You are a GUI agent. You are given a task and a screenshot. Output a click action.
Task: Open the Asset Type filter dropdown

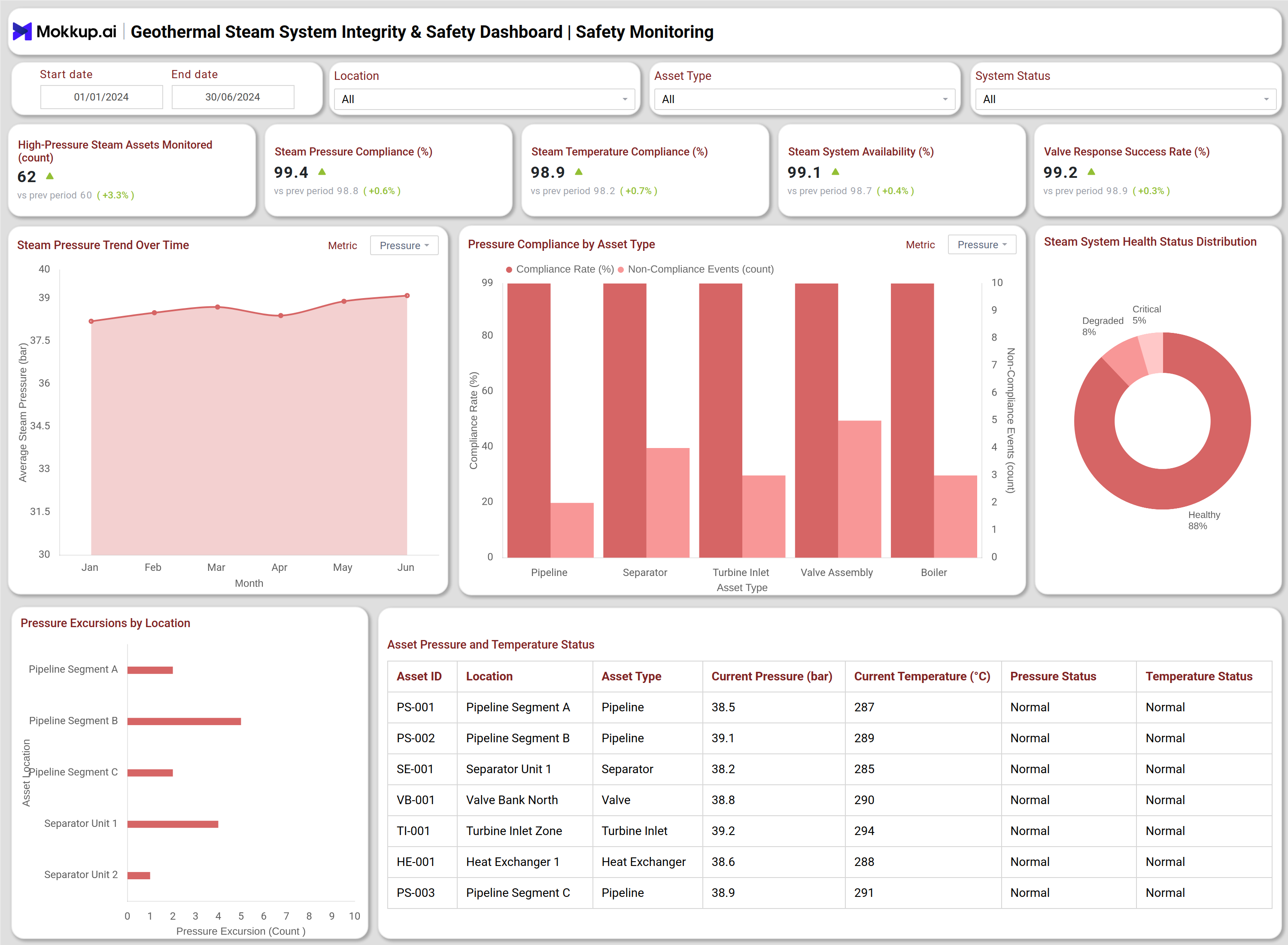click(805, 99)
